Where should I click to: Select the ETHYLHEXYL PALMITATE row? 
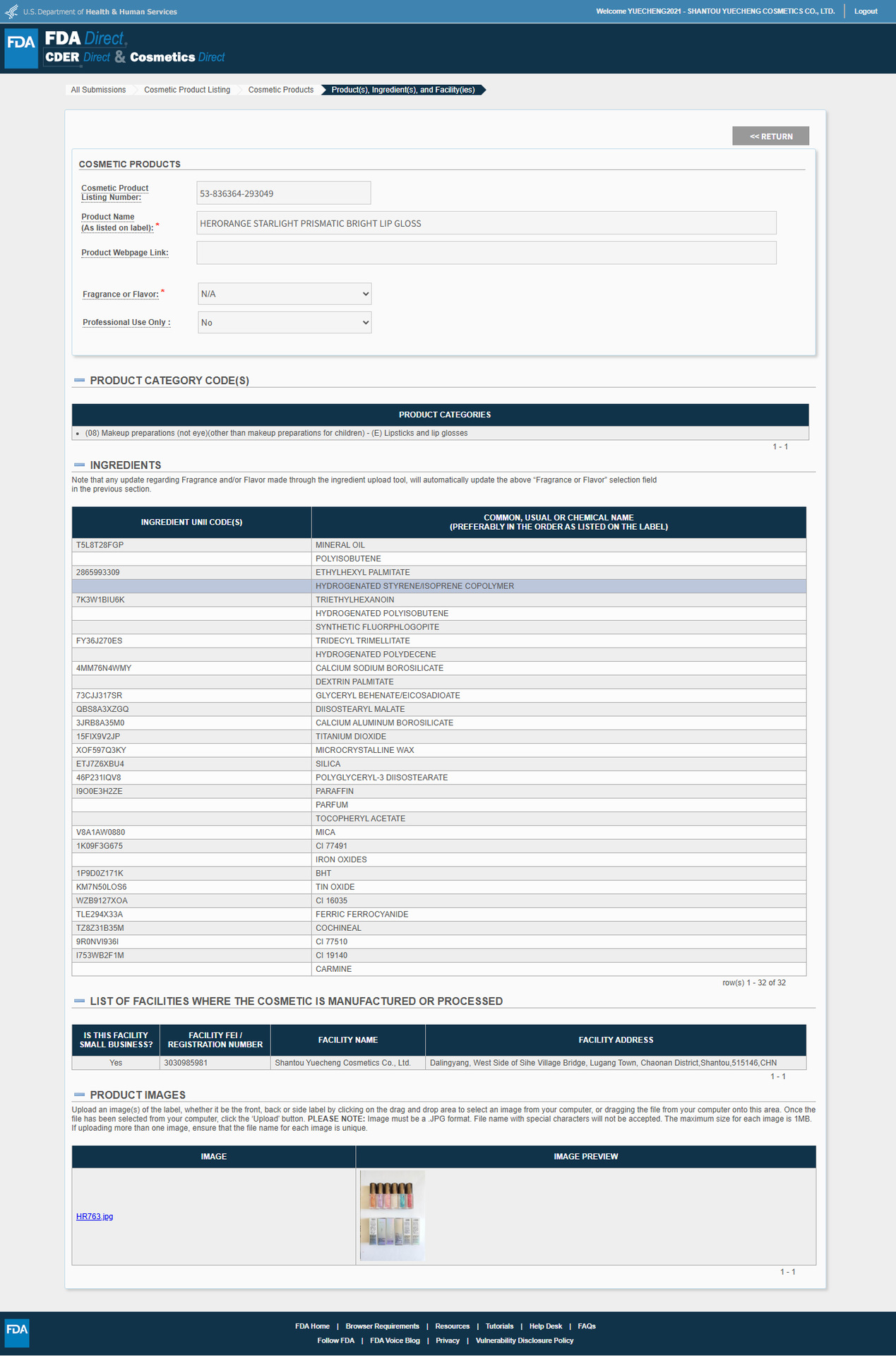pyautogui.click(x=438, y=573)
